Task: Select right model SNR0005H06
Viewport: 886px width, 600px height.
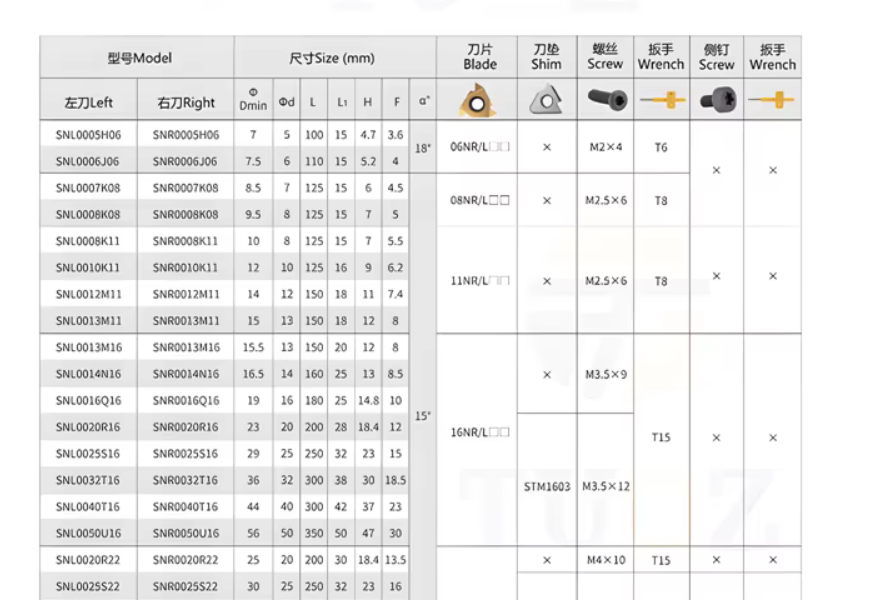Action: (186, 134)
